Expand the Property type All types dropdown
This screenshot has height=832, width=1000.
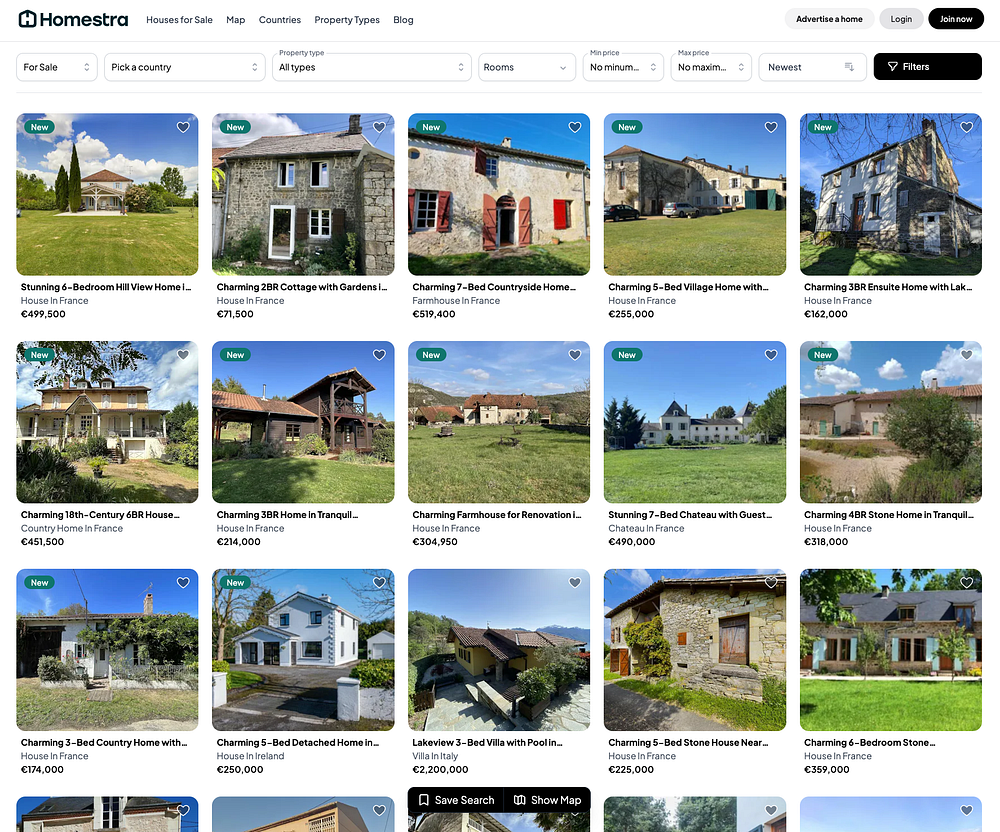click(371, 67)
